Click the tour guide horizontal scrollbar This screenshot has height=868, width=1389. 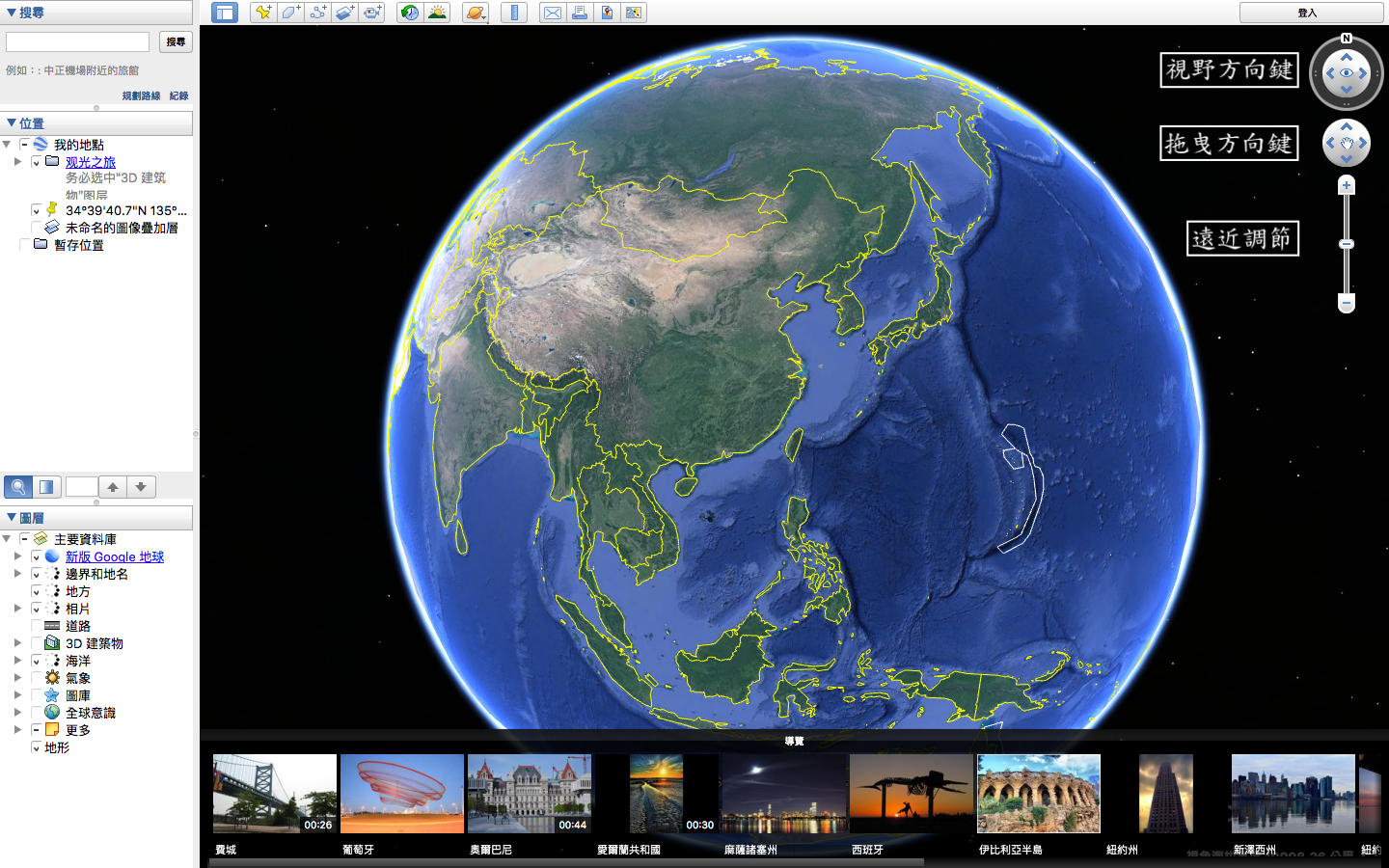[x=566, y=862]
